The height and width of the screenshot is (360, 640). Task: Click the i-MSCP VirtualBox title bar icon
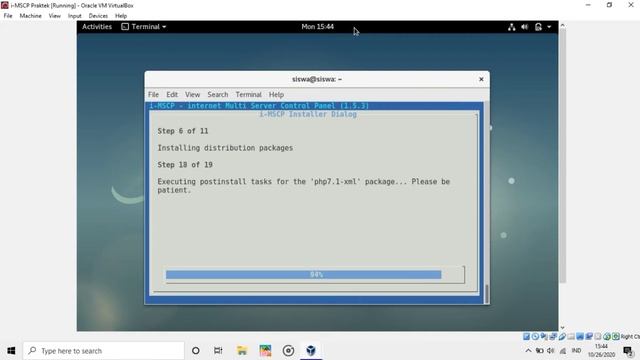(5, 5)
